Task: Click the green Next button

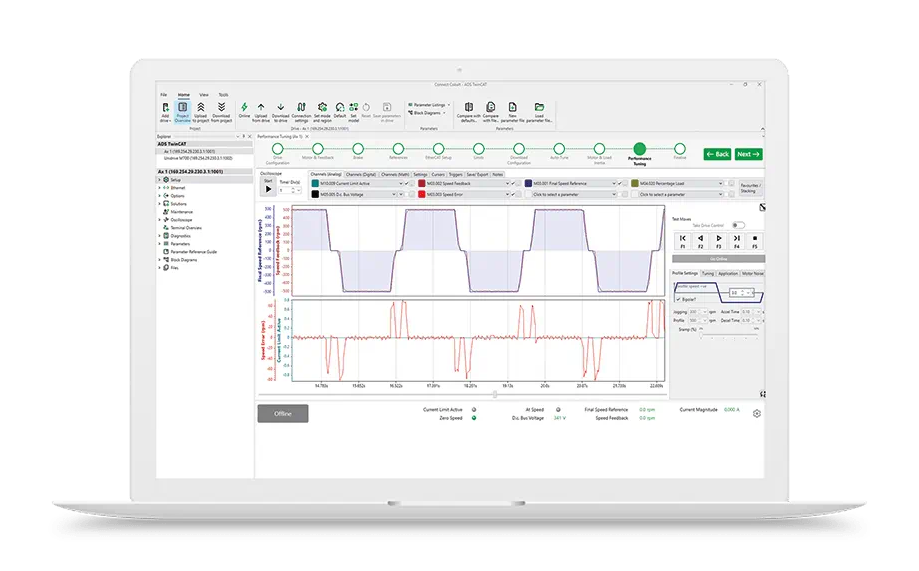Action: coord(749,154)
